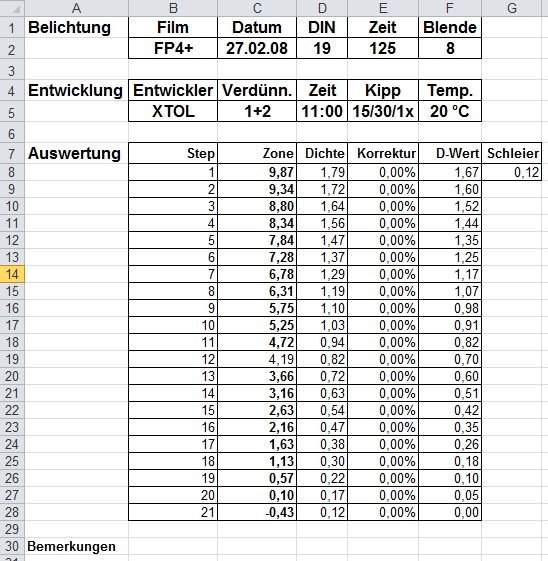The width and height of the screenshot is (548, 561).
Task: Select Korrektur cell in Step 20 row
Action: coord(383,495)
